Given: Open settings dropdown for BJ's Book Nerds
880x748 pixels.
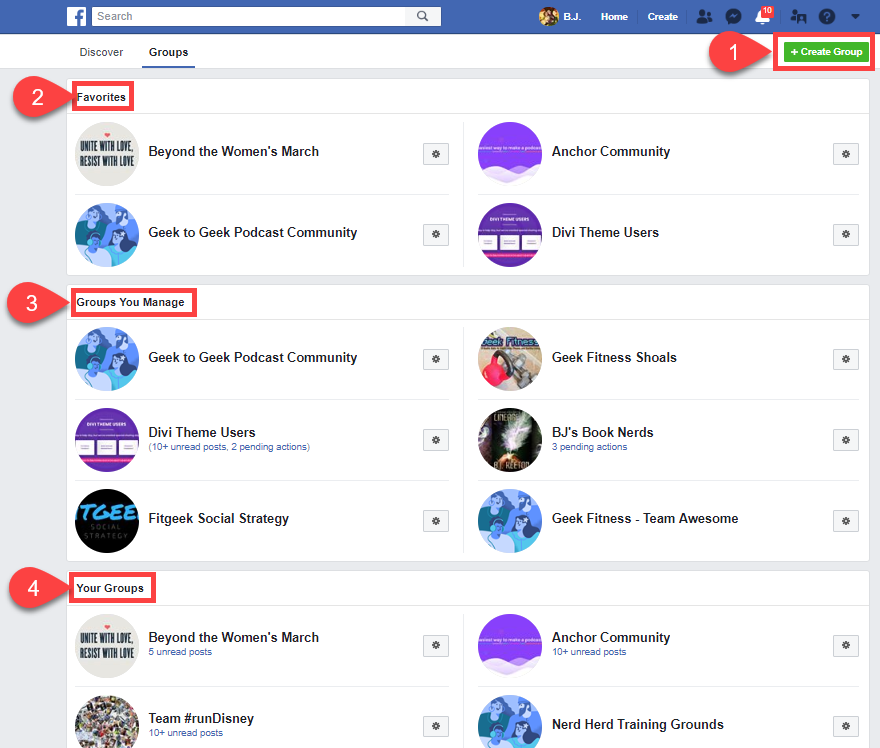Looking at the screenshot, I should [x=845, y=439].
